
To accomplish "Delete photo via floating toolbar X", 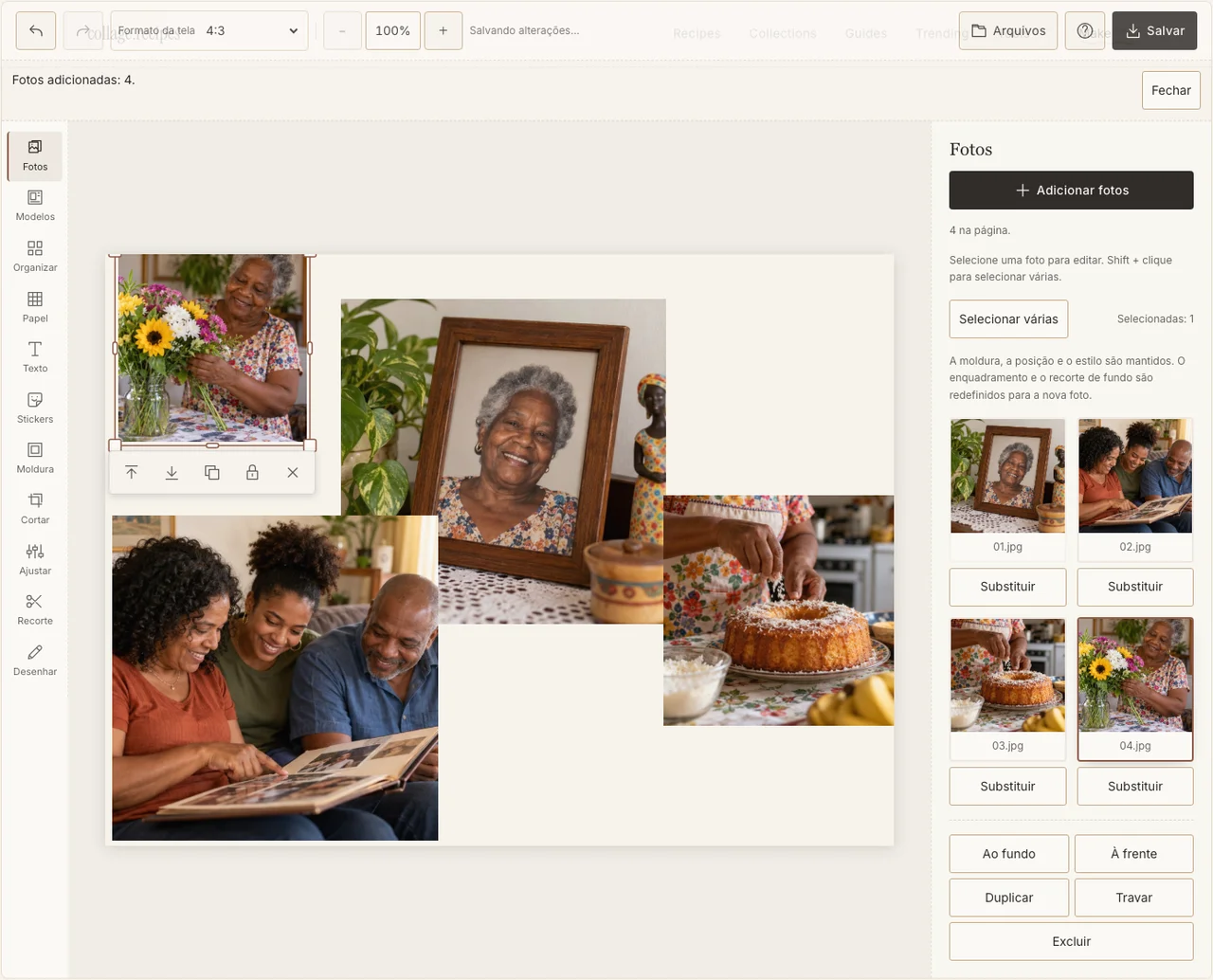I will (293, 472).
